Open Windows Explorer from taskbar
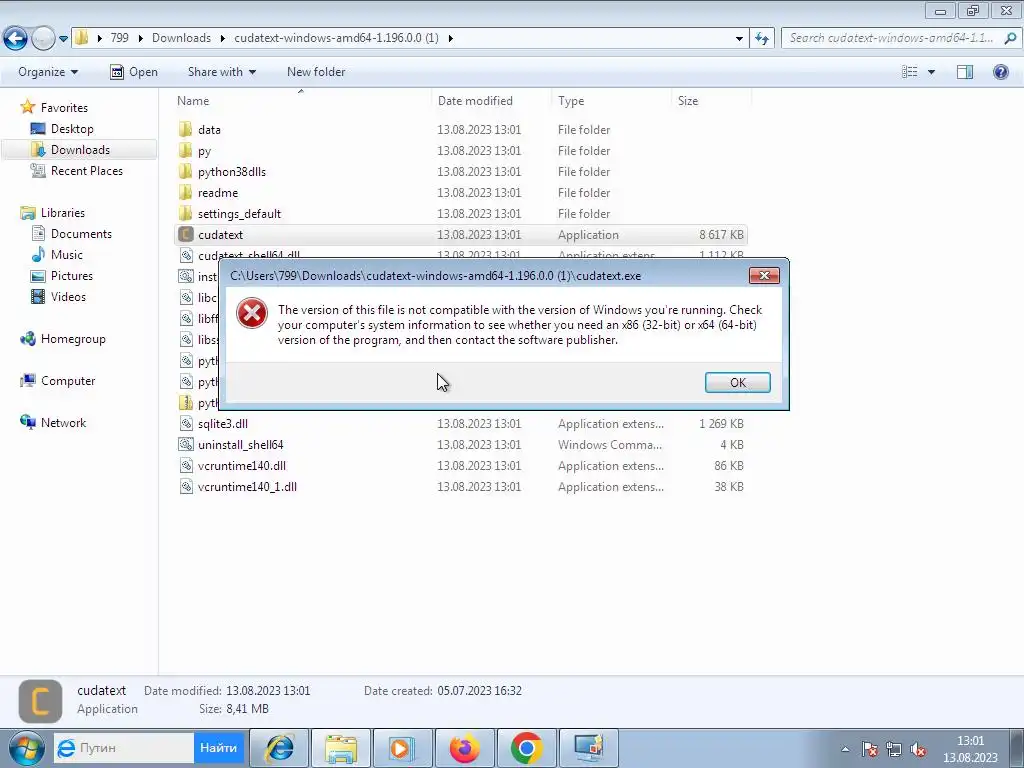 [341, 748]
